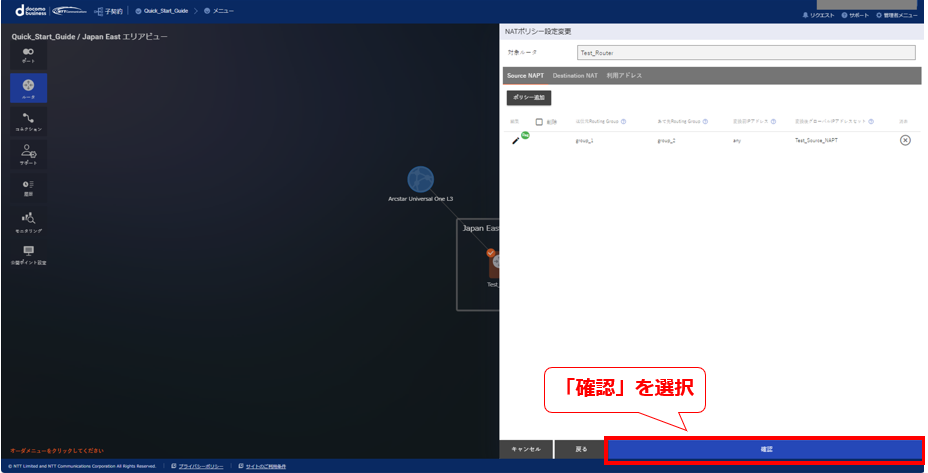
Task: Click the pencil edit icon for group_1 policy
Action: pyautogui.click(x=515, y=141)
